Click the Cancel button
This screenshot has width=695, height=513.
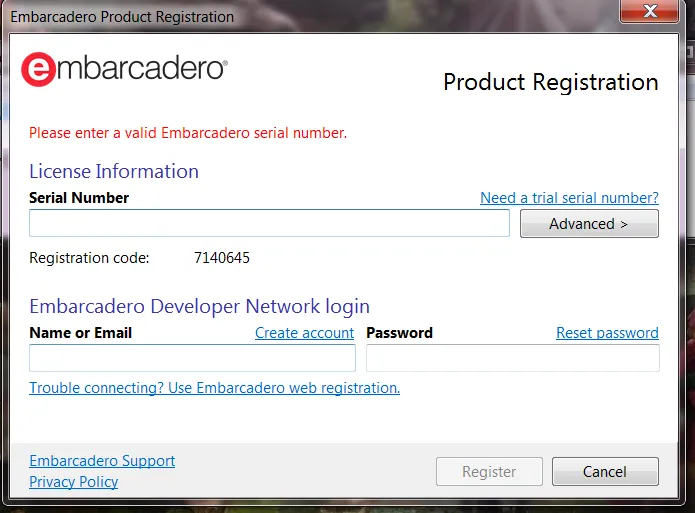click(605, 472)
